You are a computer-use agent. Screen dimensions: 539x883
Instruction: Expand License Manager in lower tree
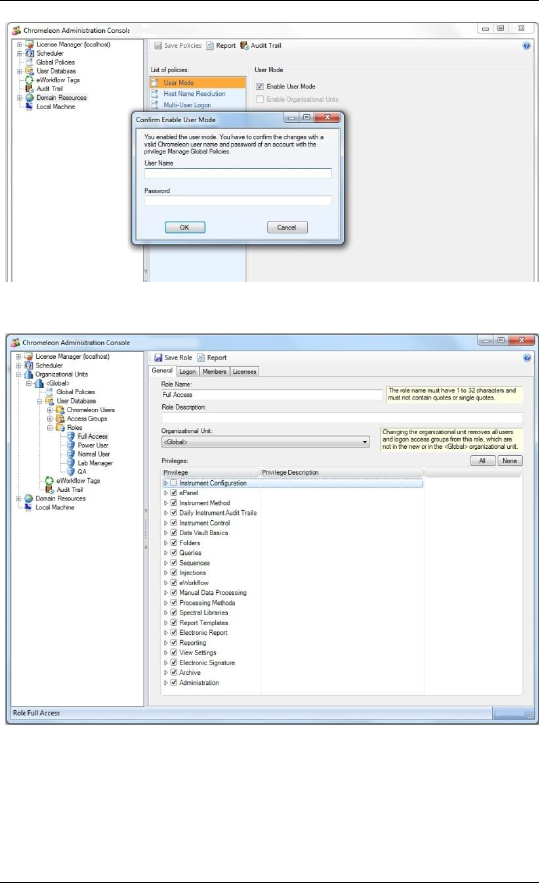coord(19,356)
